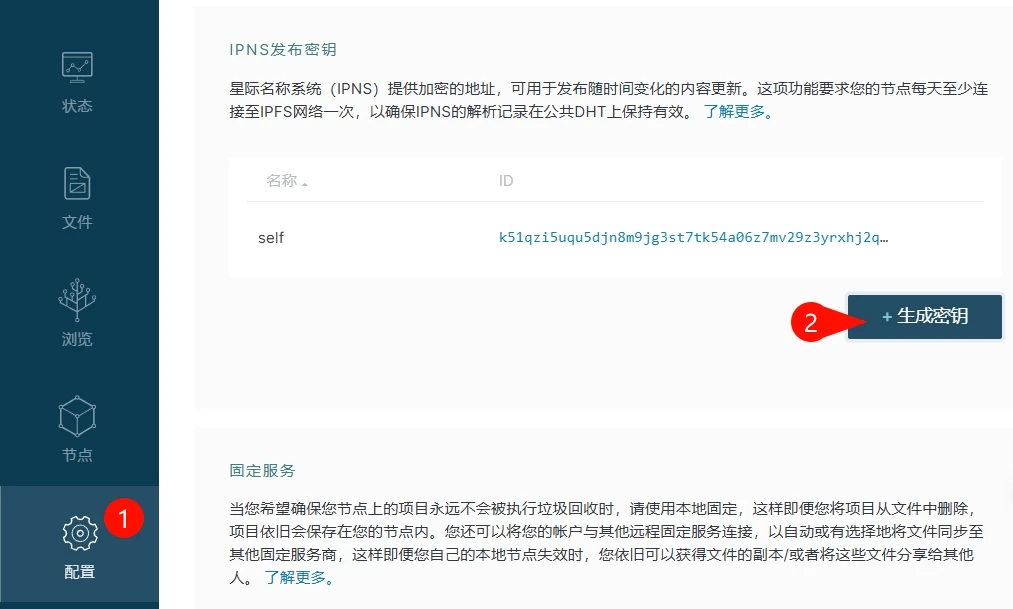Screen dimensions: 1013x609
Task: Go to the 文件 sidebar label
Action: (77, 222)
